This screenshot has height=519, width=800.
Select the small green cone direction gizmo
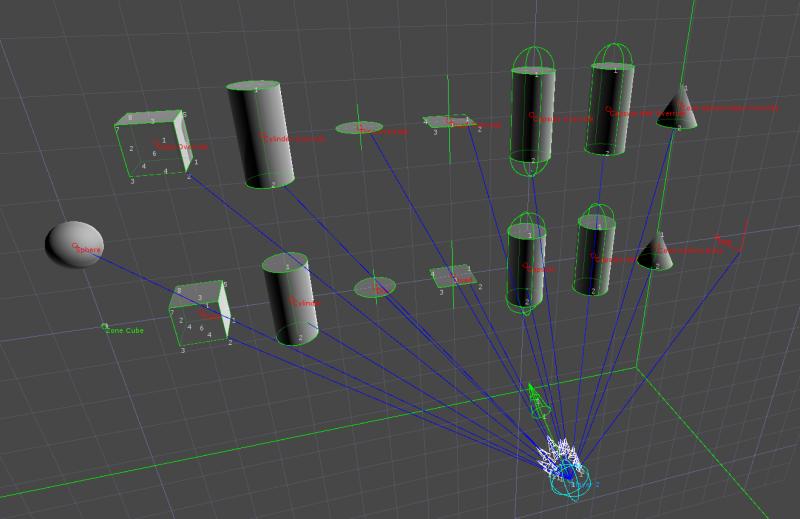coord(538,402)
